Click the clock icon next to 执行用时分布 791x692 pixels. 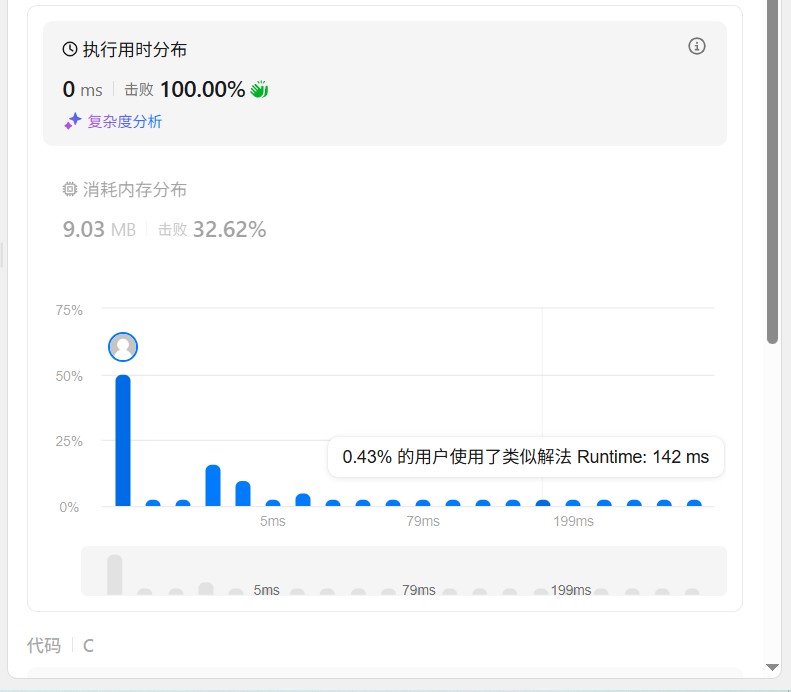[70, 49]
